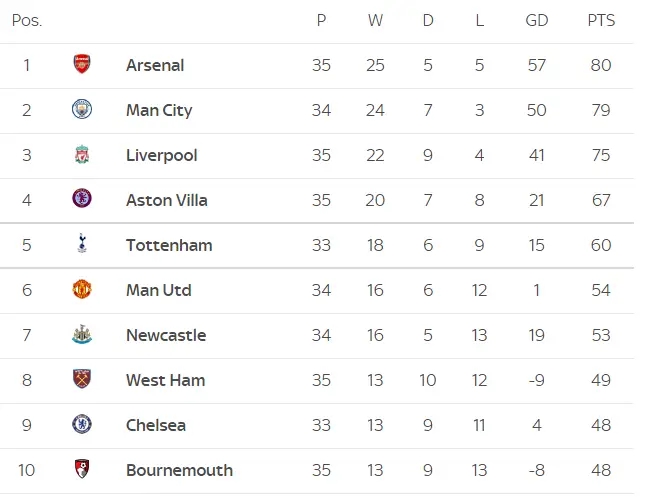
Task: Select the Bournemouth crest icon
Action: tap(82, 469)
